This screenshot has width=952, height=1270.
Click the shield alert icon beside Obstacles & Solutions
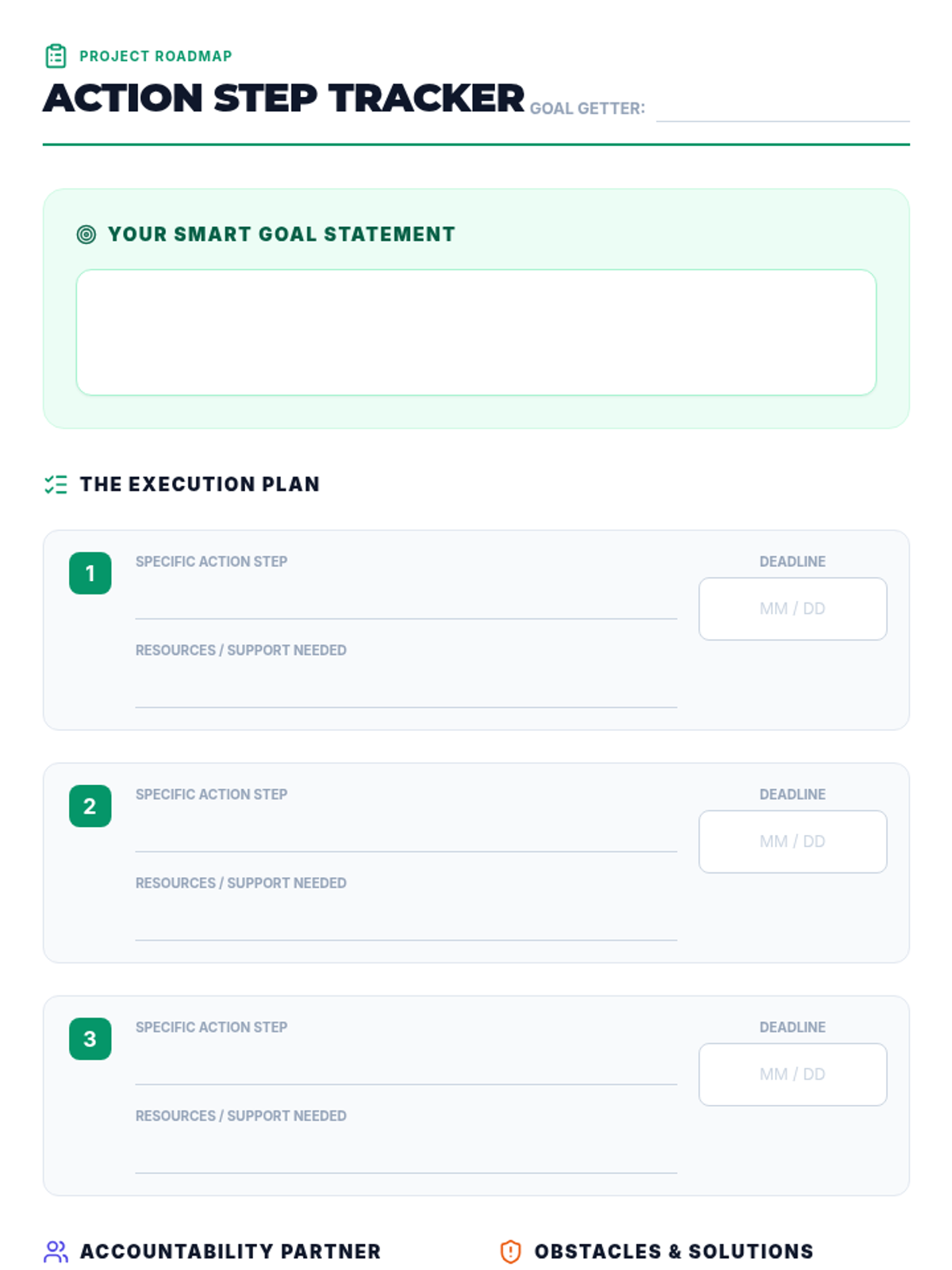510,1252
